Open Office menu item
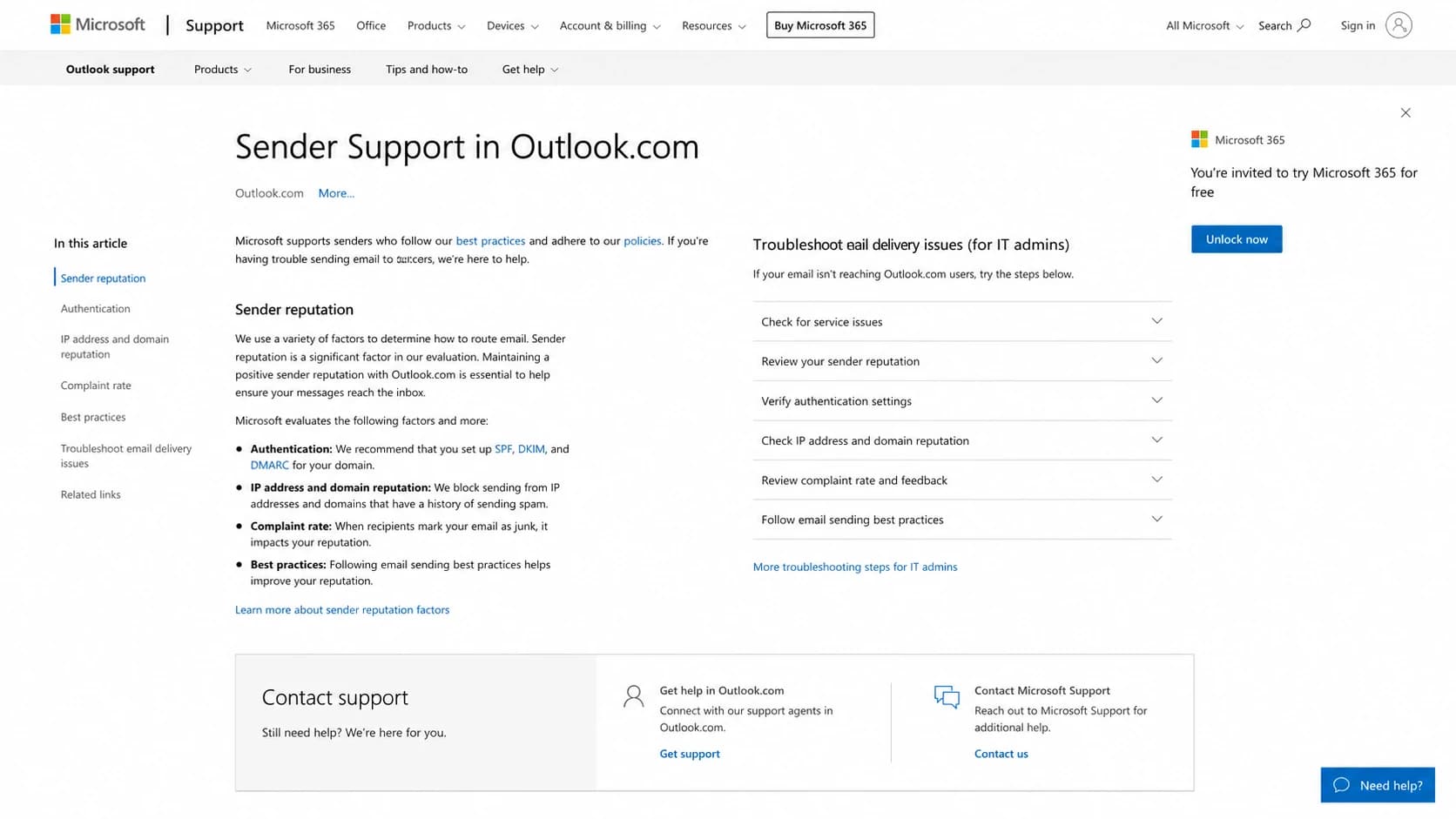The width and height of the screenshot is (1456, 819). click(x=371, y=25)
